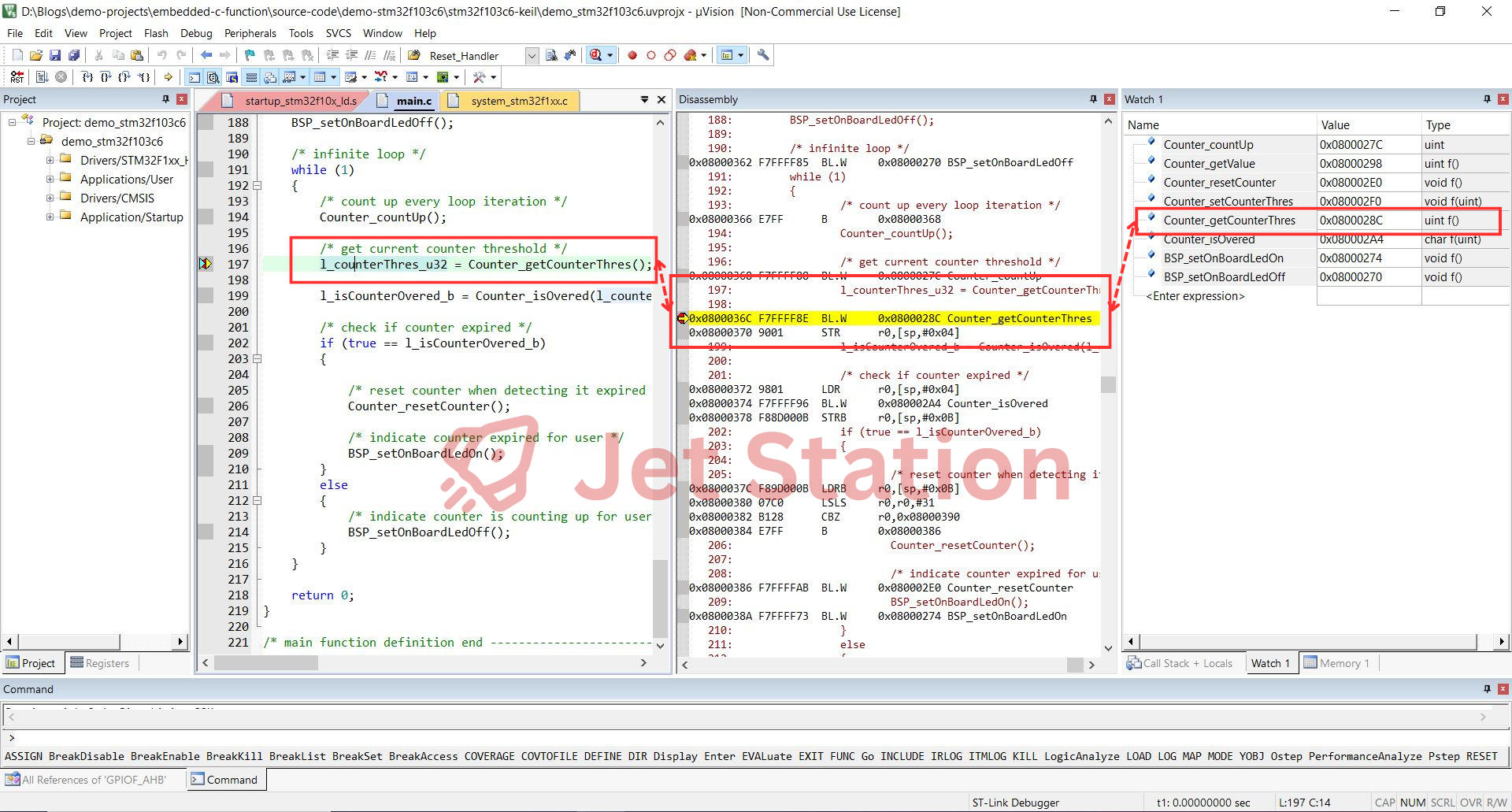
Task: Expand the Drivers/CMSIS tree folder
Action: pos(50,198)
